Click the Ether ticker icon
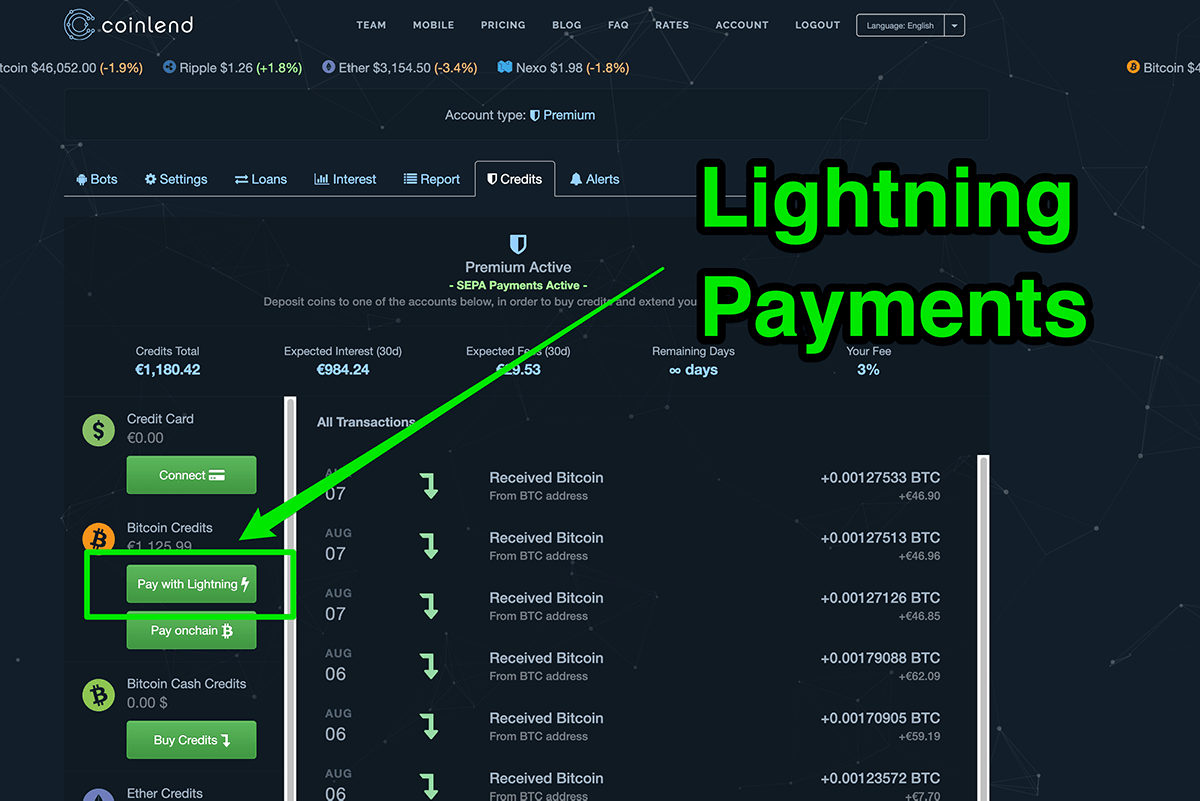 coord(329,68)
